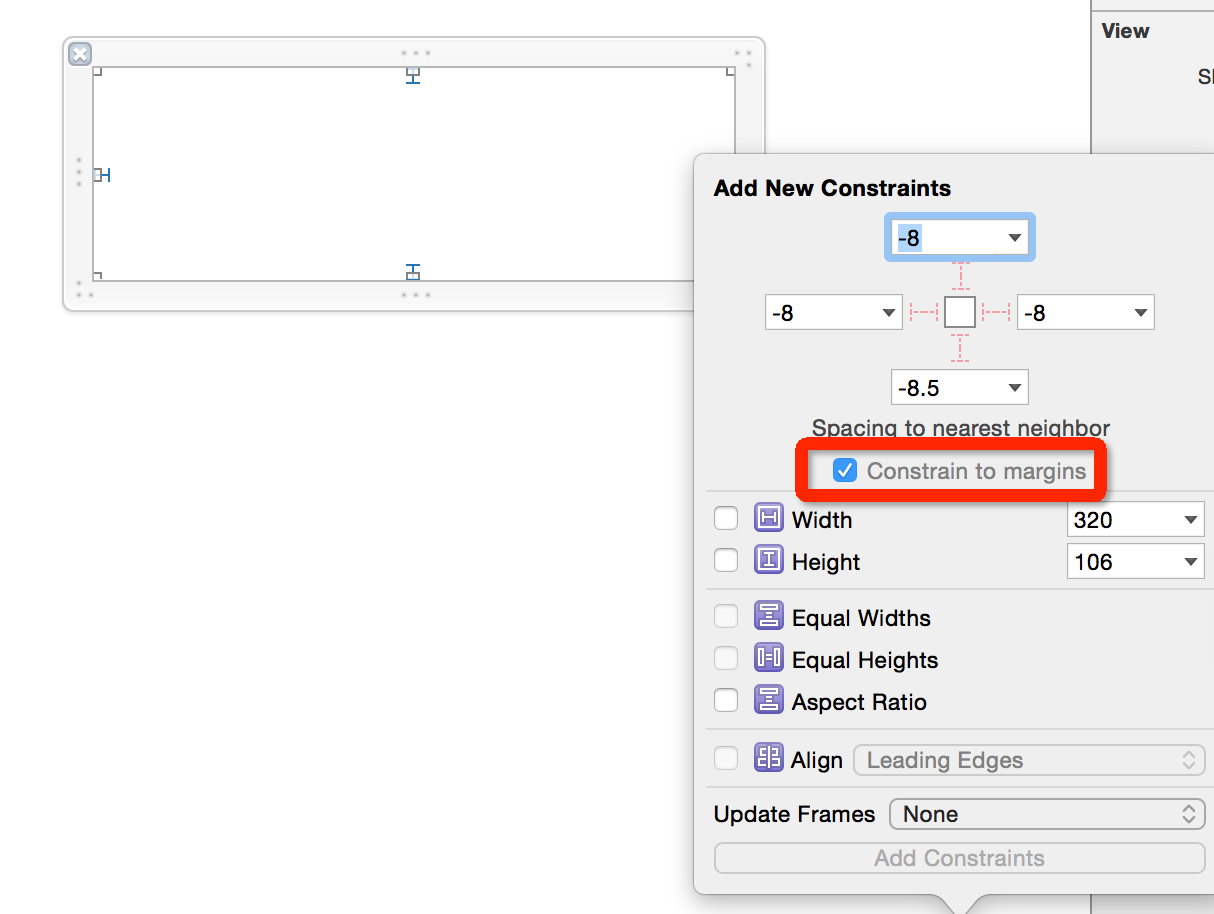Viewport: 1214px width, 914px height.
Task: Enable the Width constraint checkbox
Action: [726, 518]
